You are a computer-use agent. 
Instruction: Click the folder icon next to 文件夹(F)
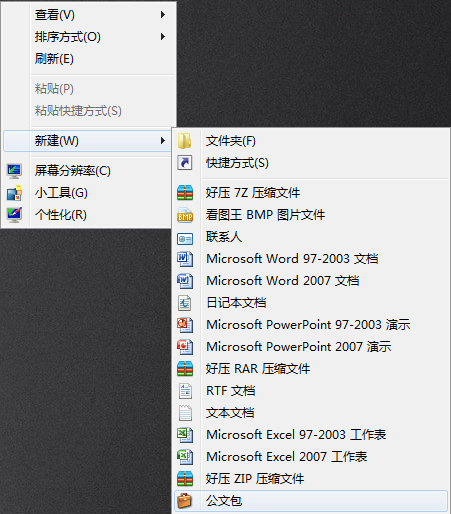coord(184,141)
